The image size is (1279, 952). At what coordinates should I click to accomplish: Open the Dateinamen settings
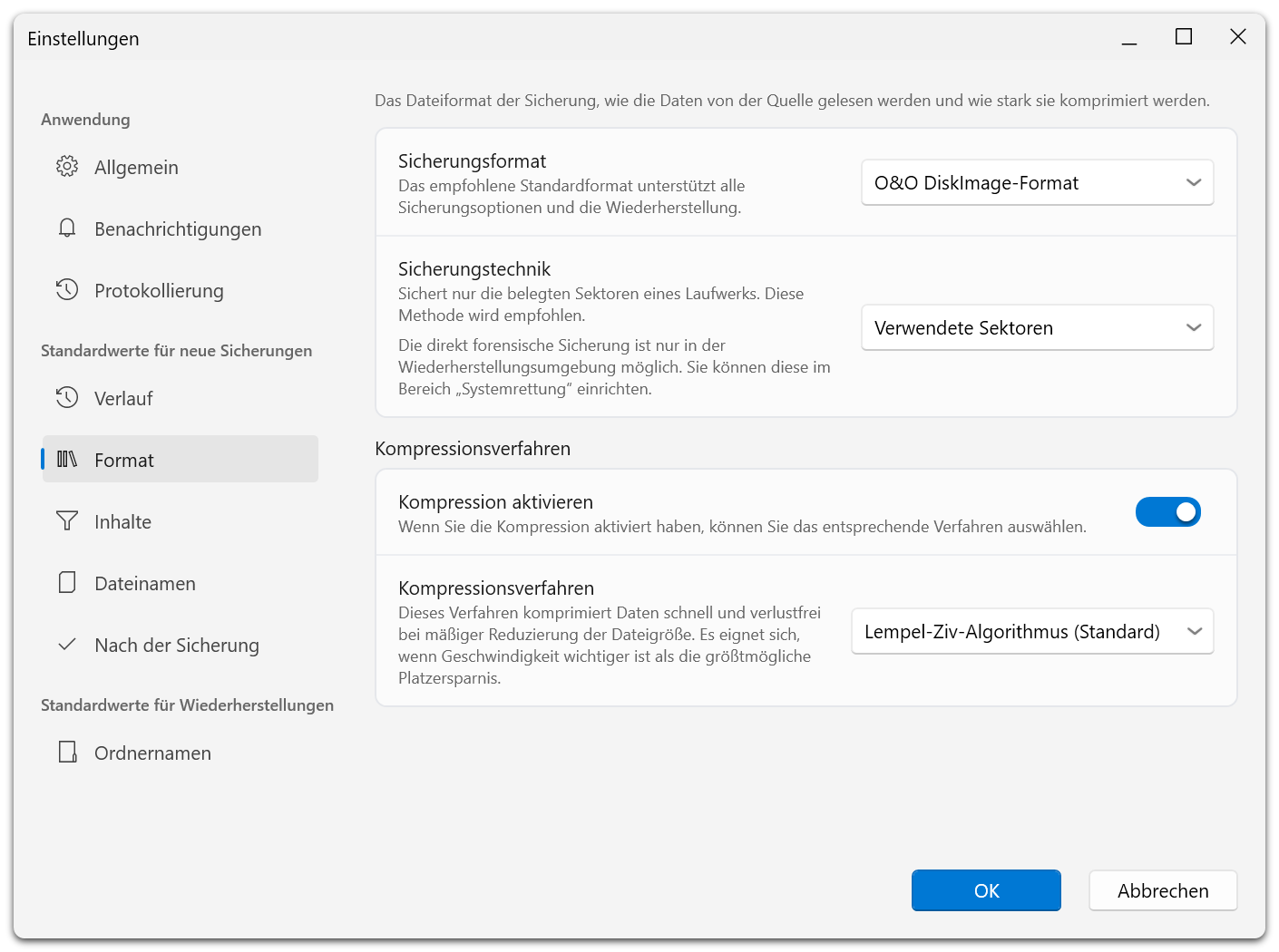pos(181,584)
